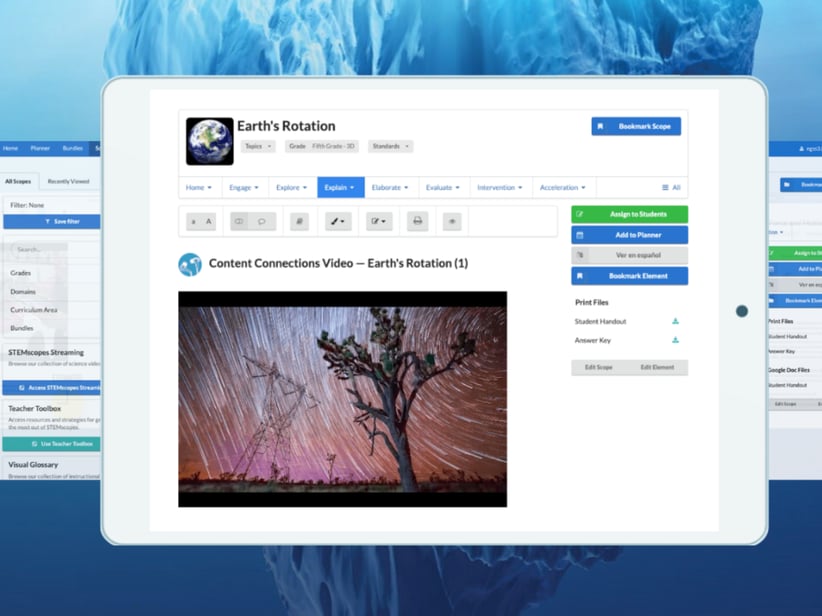Click the sticky note icon in toolbar

pyautogui.click(x=299, y=221)
